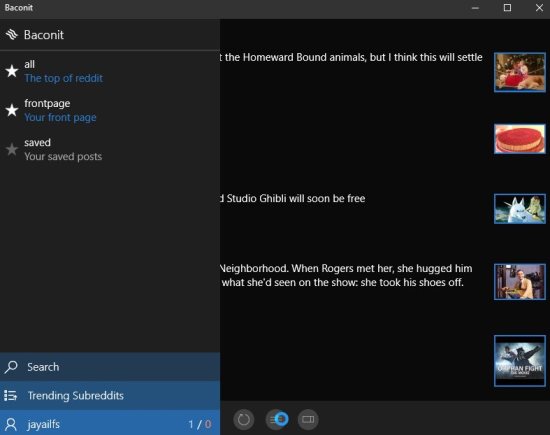Image resolution: width=550 pixels, height=435 pixels.
Task: Toggle the favorite star for "all"
Action: tap(12, 71)
